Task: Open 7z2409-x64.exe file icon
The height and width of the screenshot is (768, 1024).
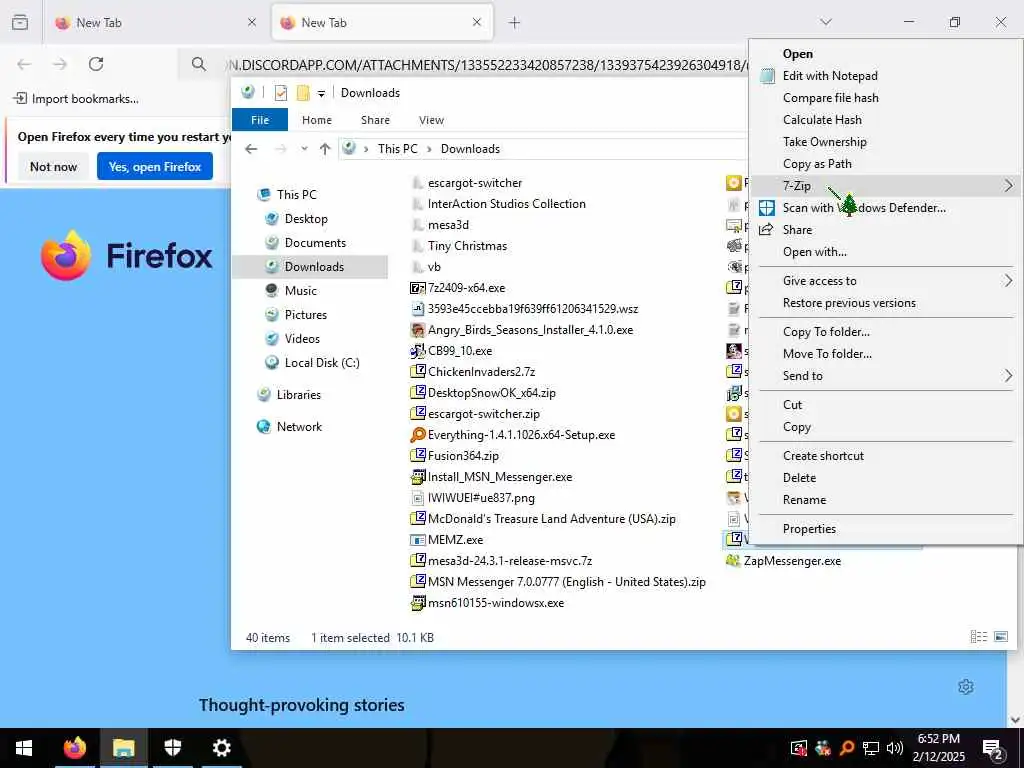Action: pyautogui.click(x=417, y=288)
